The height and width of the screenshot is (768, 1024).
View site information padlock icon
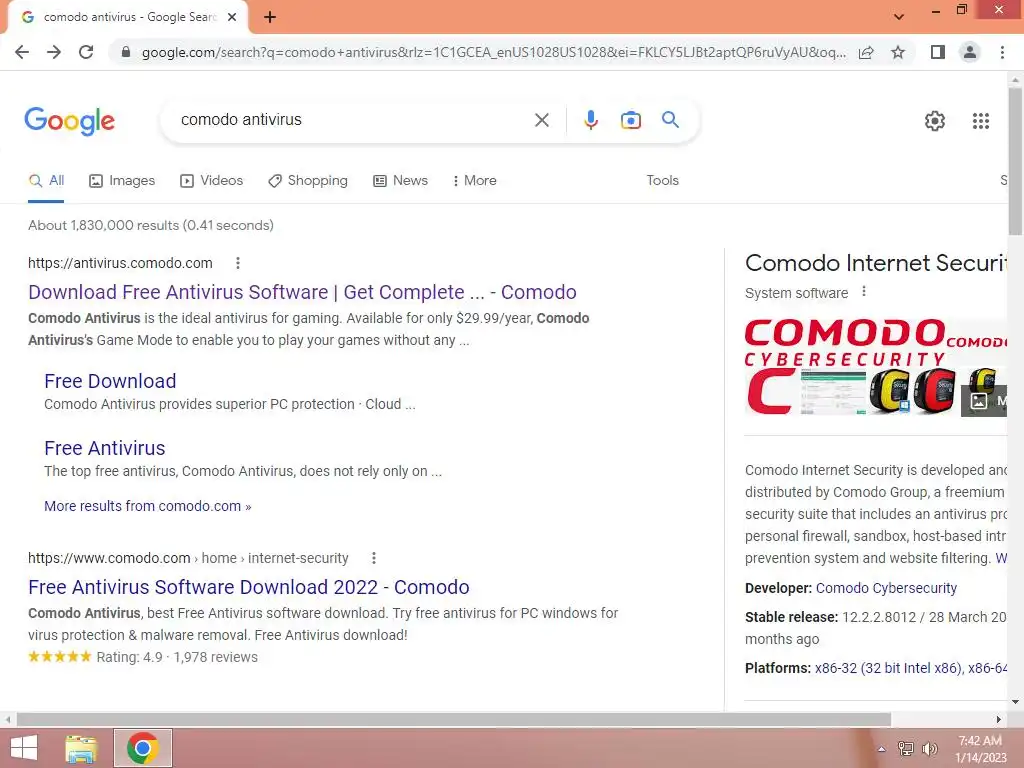coord(126,52)
